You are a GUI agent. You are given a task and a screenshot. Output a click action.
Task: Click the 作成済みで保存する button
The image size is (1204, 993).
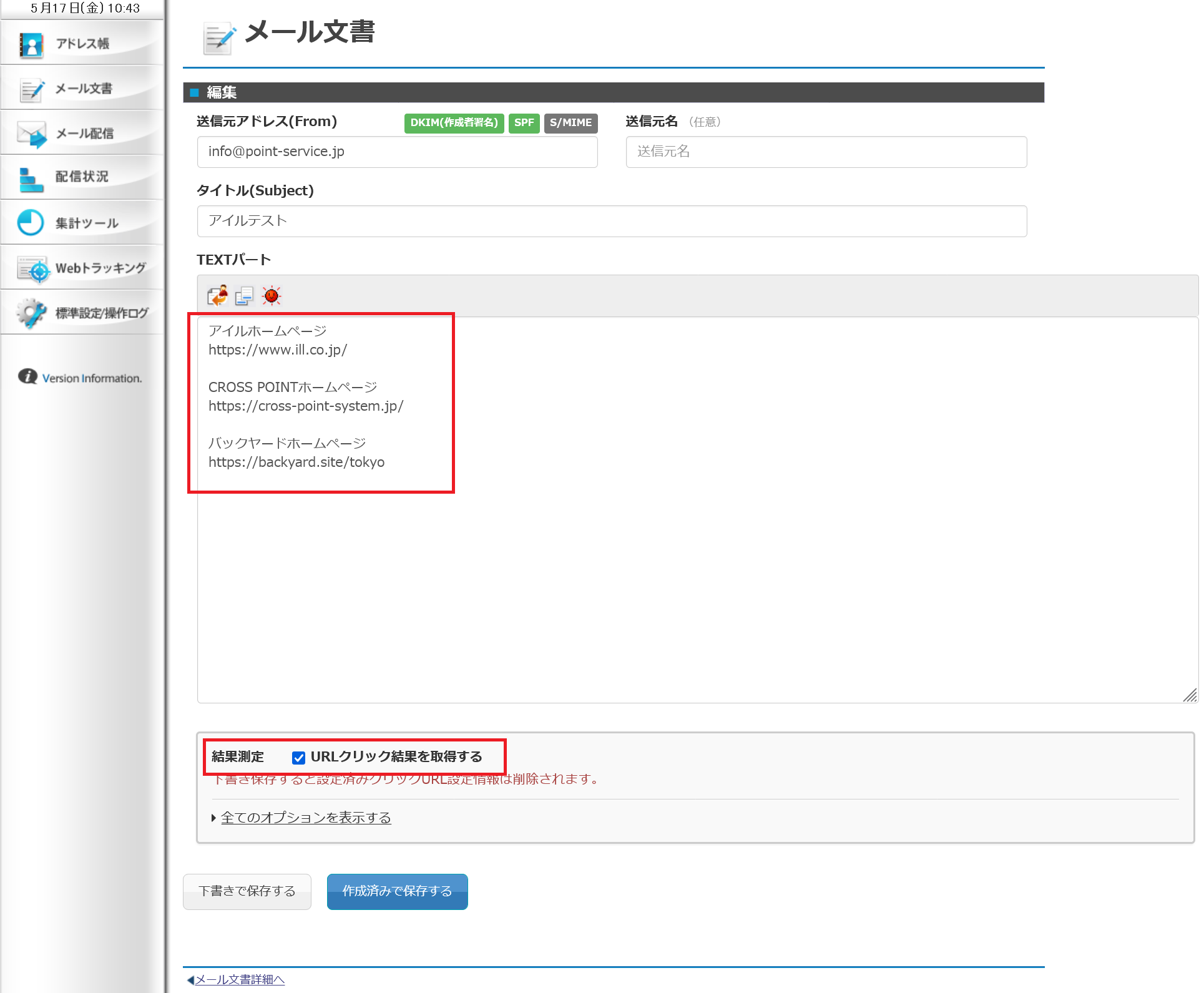pos(397,891)
